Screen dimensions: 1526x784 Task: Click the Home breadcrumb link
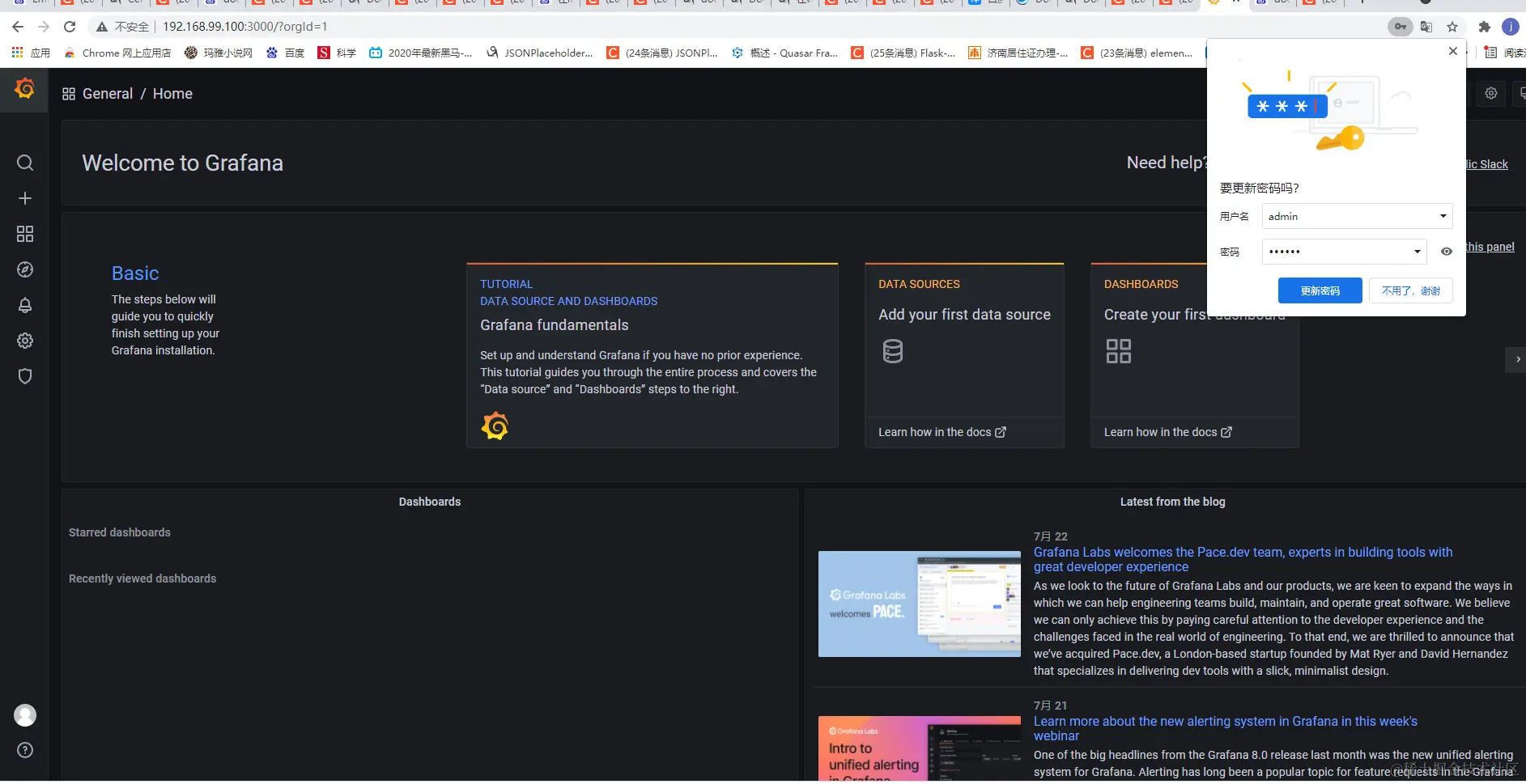tap(172, 94)
